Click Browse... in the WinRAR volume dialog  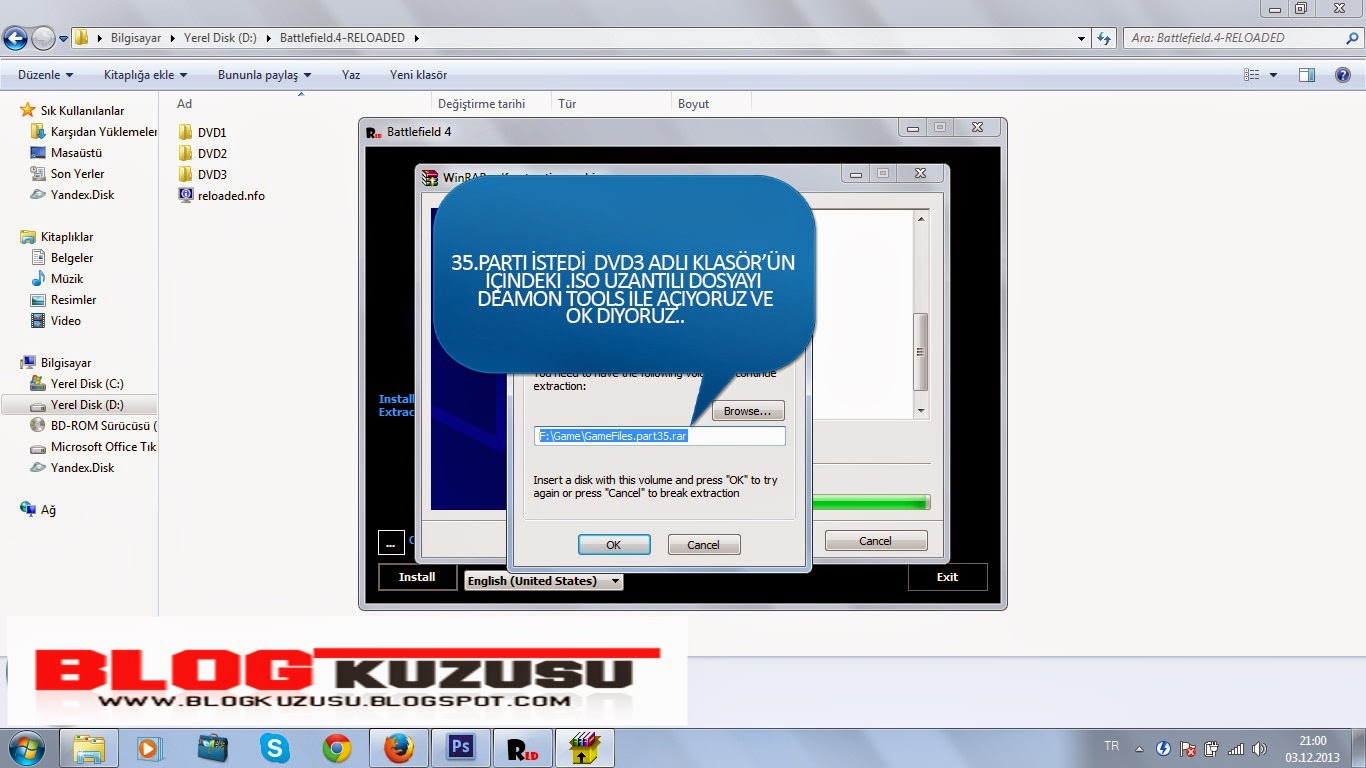point(748,411)
